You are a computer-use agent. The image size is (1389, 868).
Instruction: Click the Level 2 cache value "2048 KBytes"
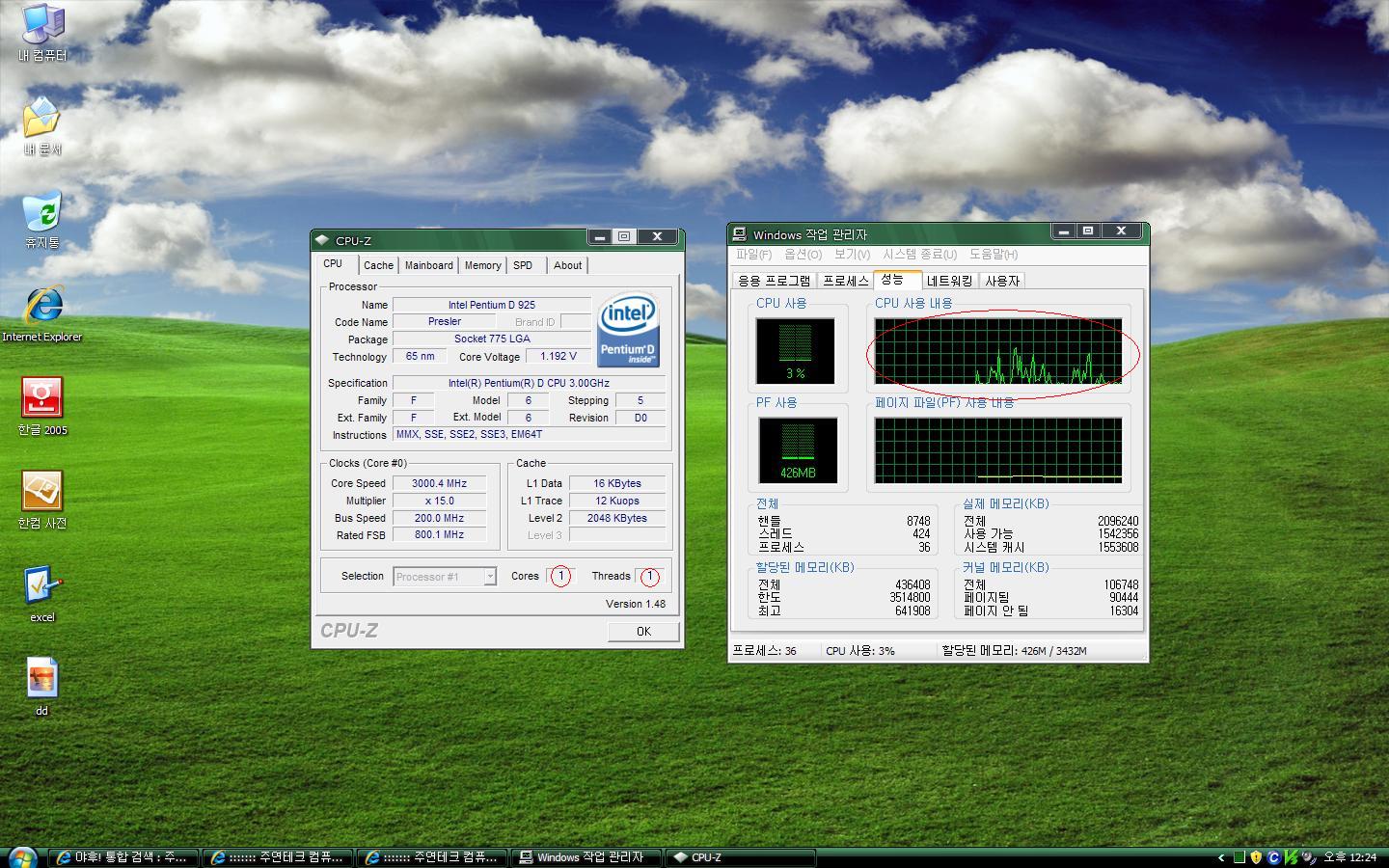click(x=617, y=519)
